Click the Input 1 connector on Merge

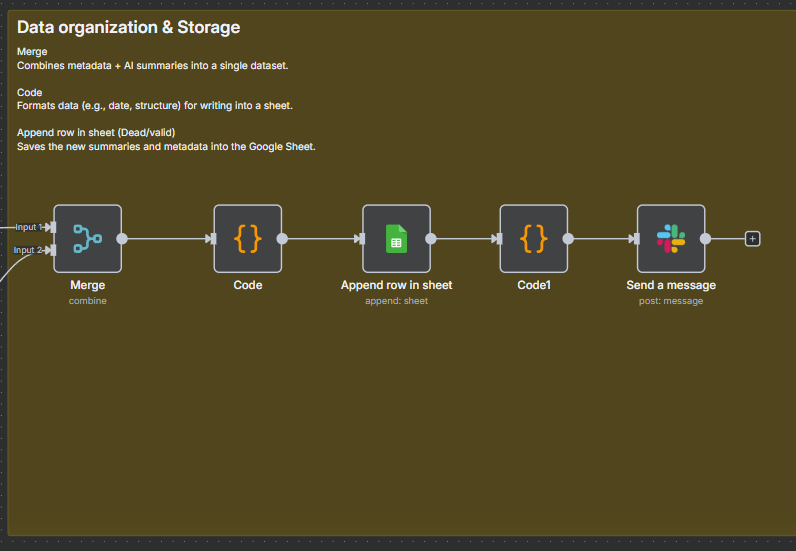53,227
